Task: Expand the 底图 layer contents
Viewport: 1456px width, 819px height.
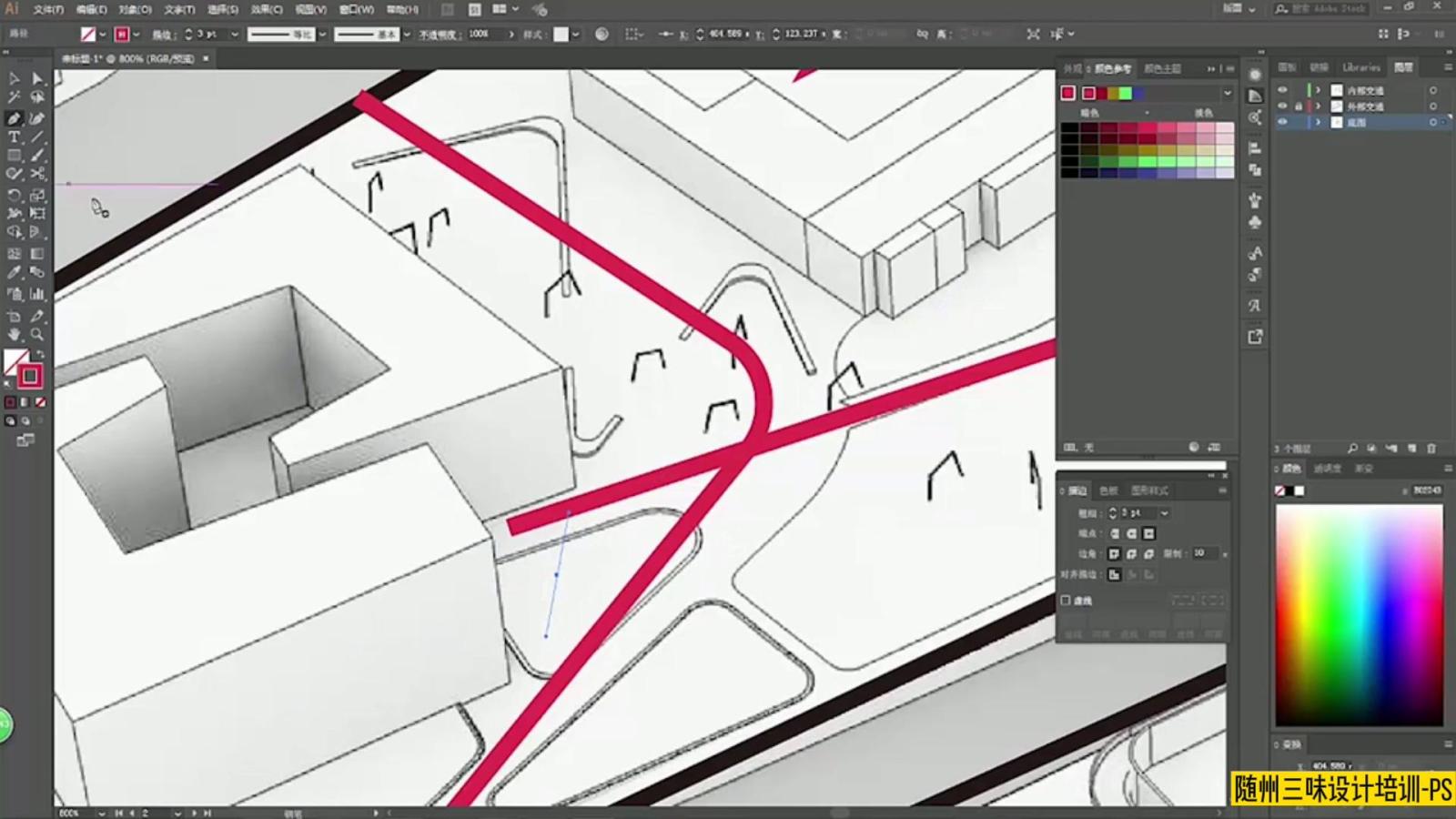Action: click(x=1318, y=123)
